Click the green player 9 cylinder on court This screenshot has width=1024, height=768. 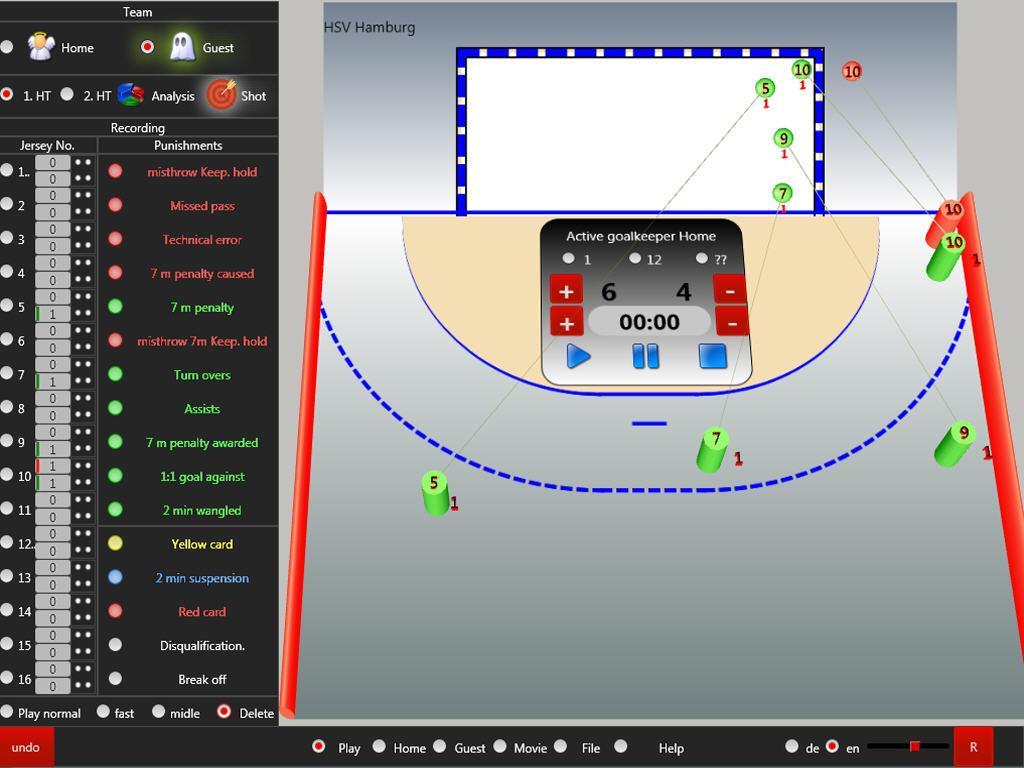tap(955, 445)
